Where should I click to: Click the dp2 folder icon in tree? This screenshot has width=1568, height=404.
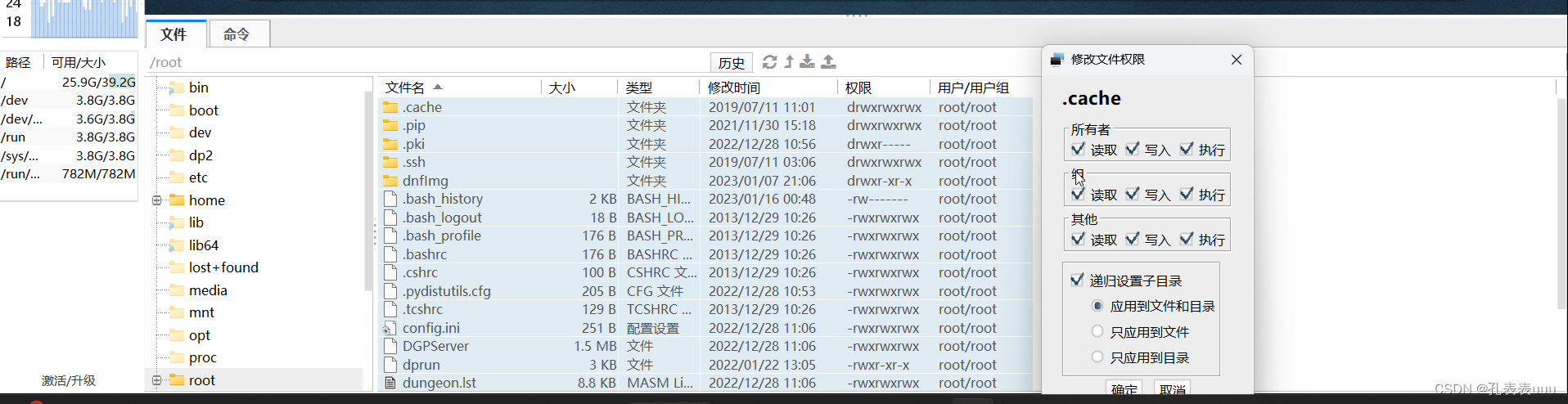pos(176,155)
